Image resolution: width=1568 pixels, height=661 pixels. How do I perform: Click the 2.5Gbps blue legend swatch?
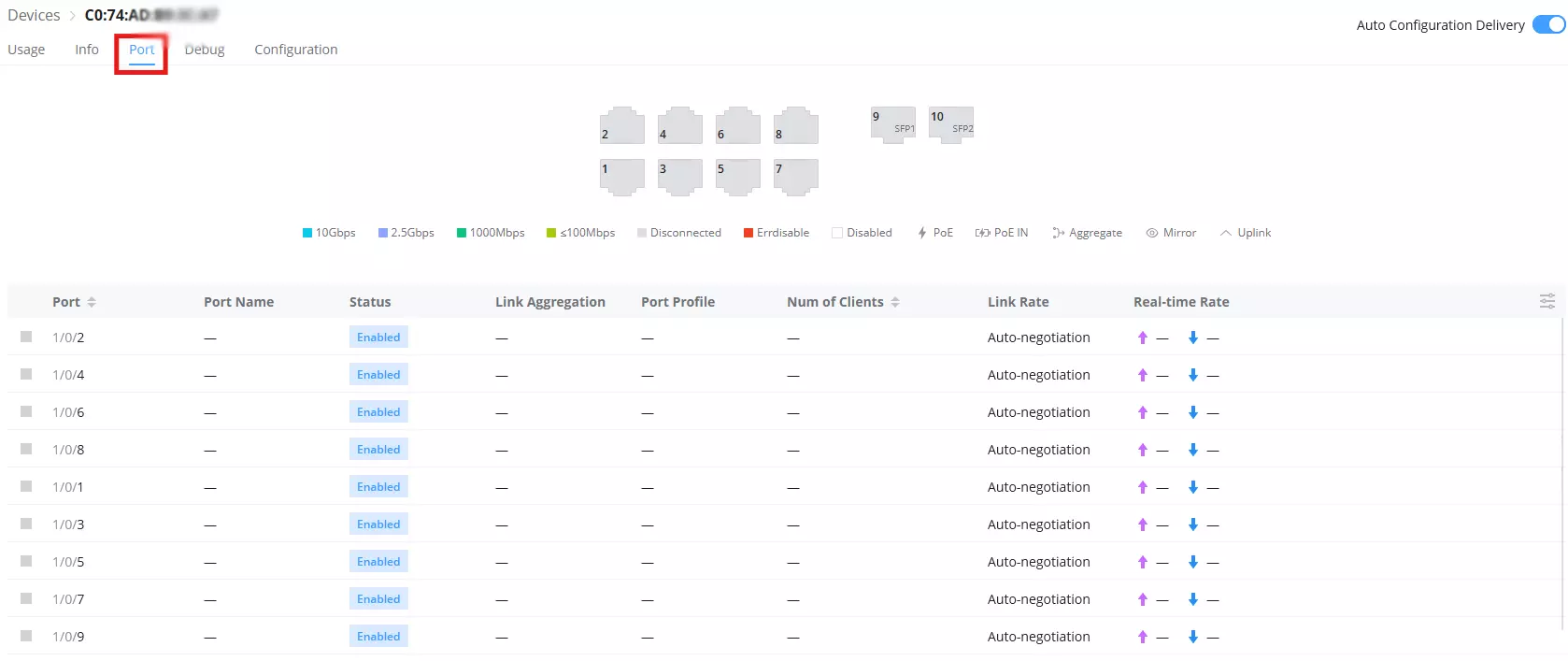[383, 233]
